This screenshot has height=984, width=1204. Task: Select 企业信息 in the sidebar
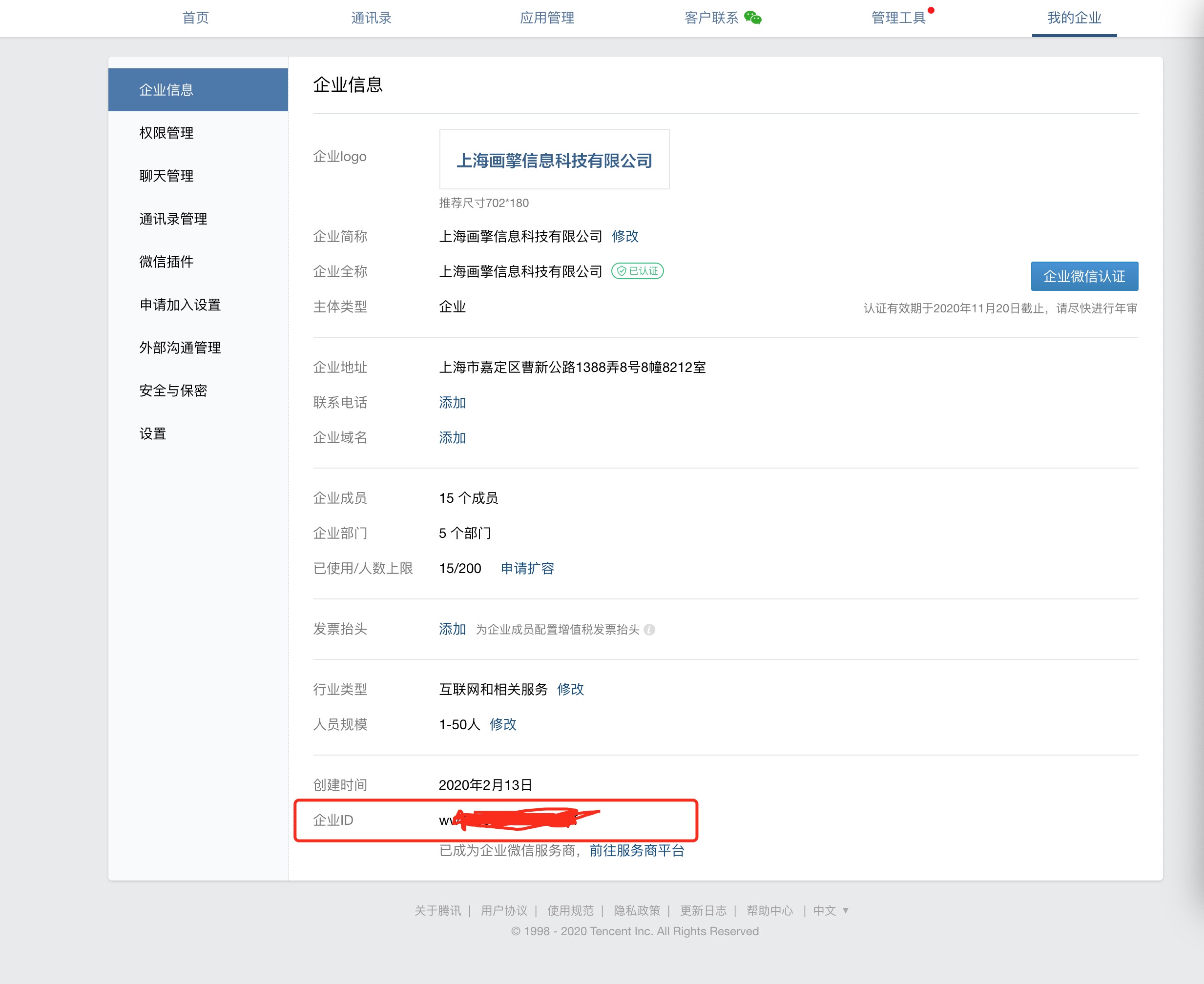tap(198, 89)
